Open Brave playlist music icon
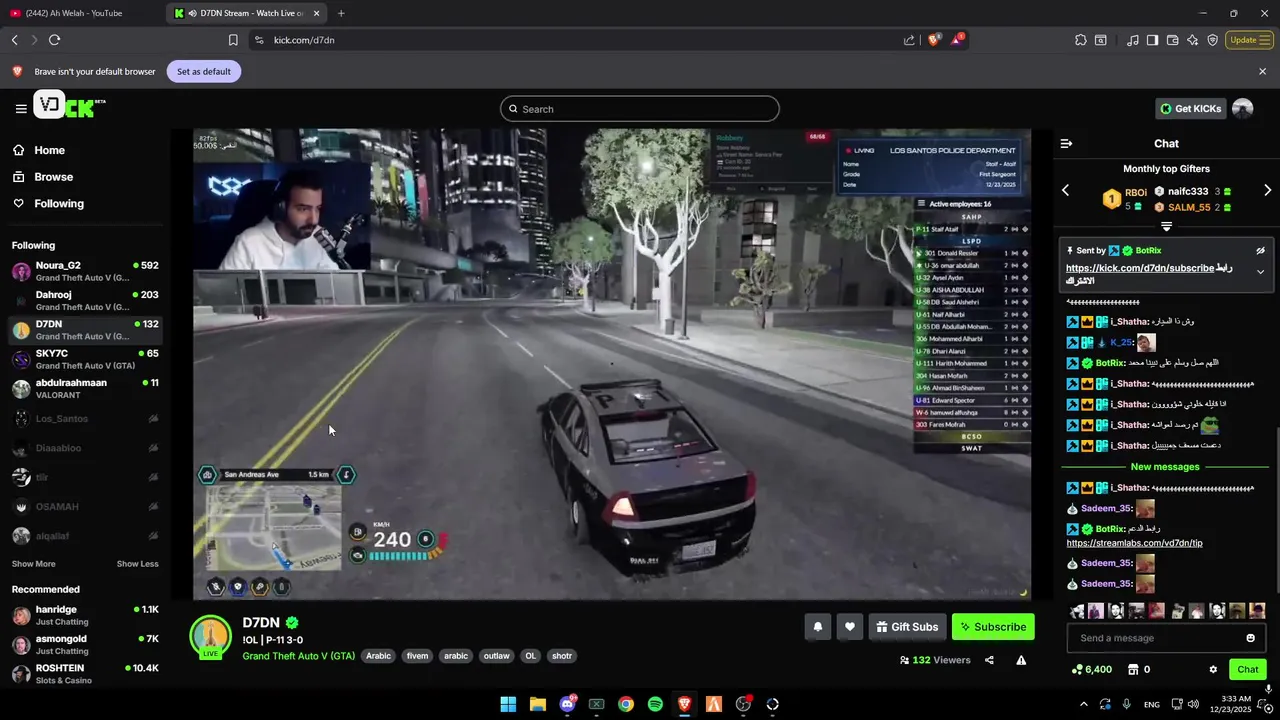This screenshot has height=720, width=1280. 1133,40
